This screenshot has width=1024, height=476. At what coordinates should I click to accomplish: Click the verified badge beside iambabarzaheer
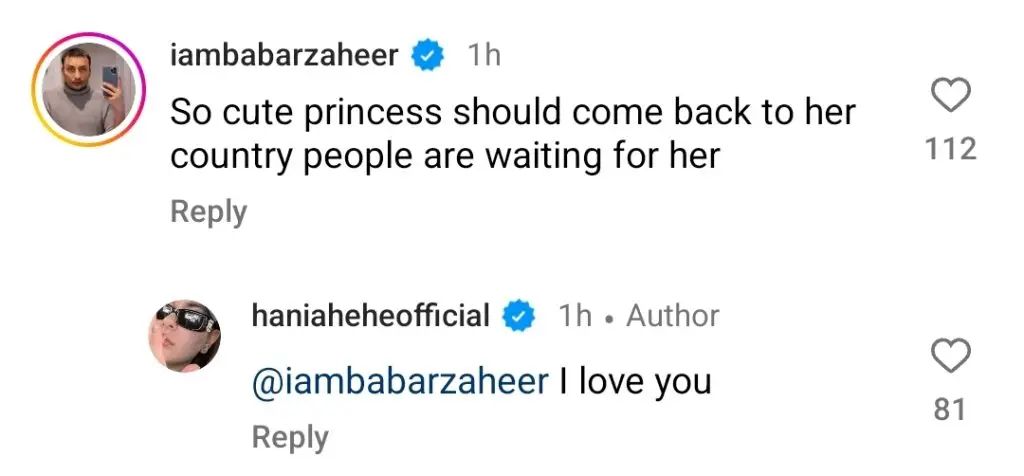(x=427, y=57)
